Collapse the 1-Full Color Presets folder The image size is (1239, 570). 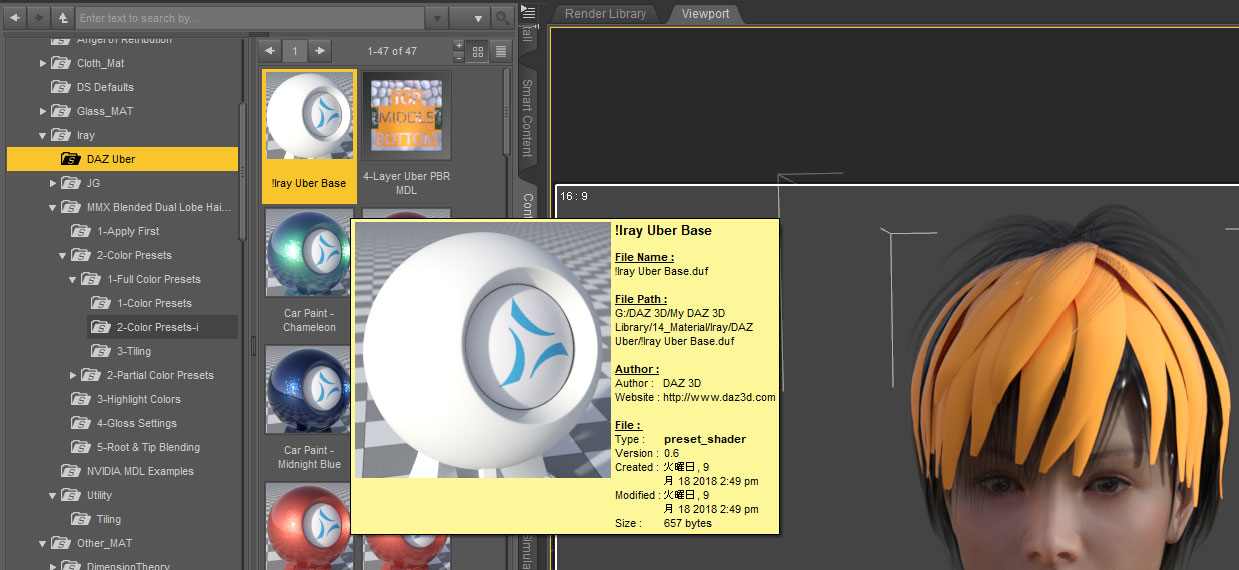[73, 279]
